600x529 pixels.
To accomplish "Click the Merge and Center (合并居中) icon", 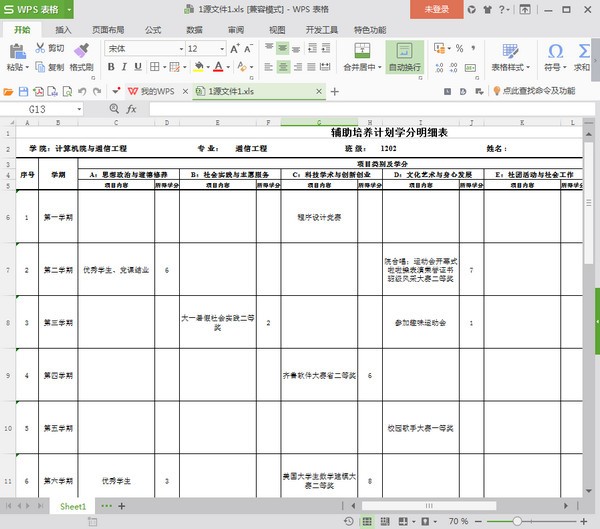I will 362,51.
